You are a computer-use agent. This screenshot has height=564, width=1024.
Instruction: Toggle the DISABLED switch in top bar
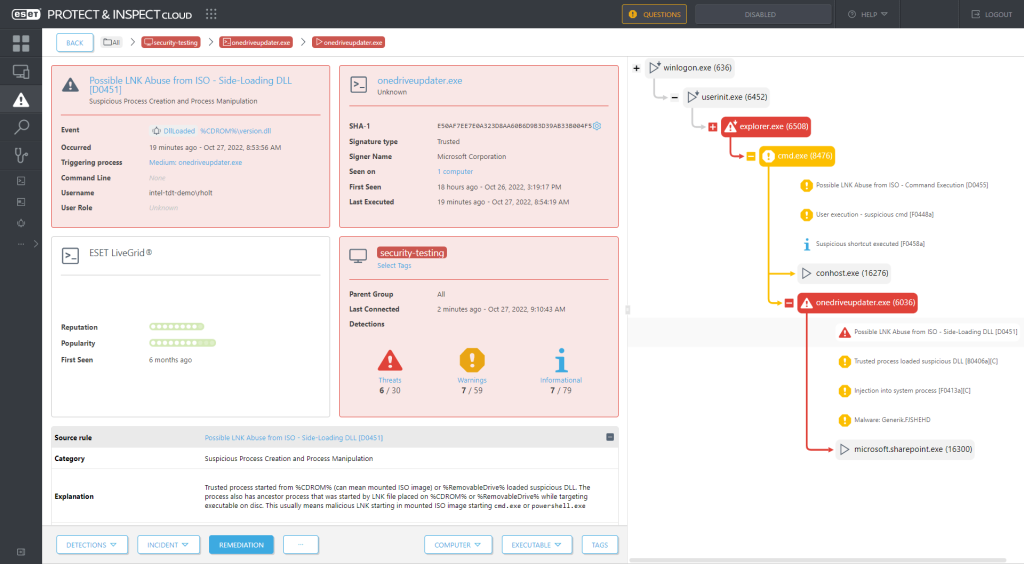click(x=760, y=14)
